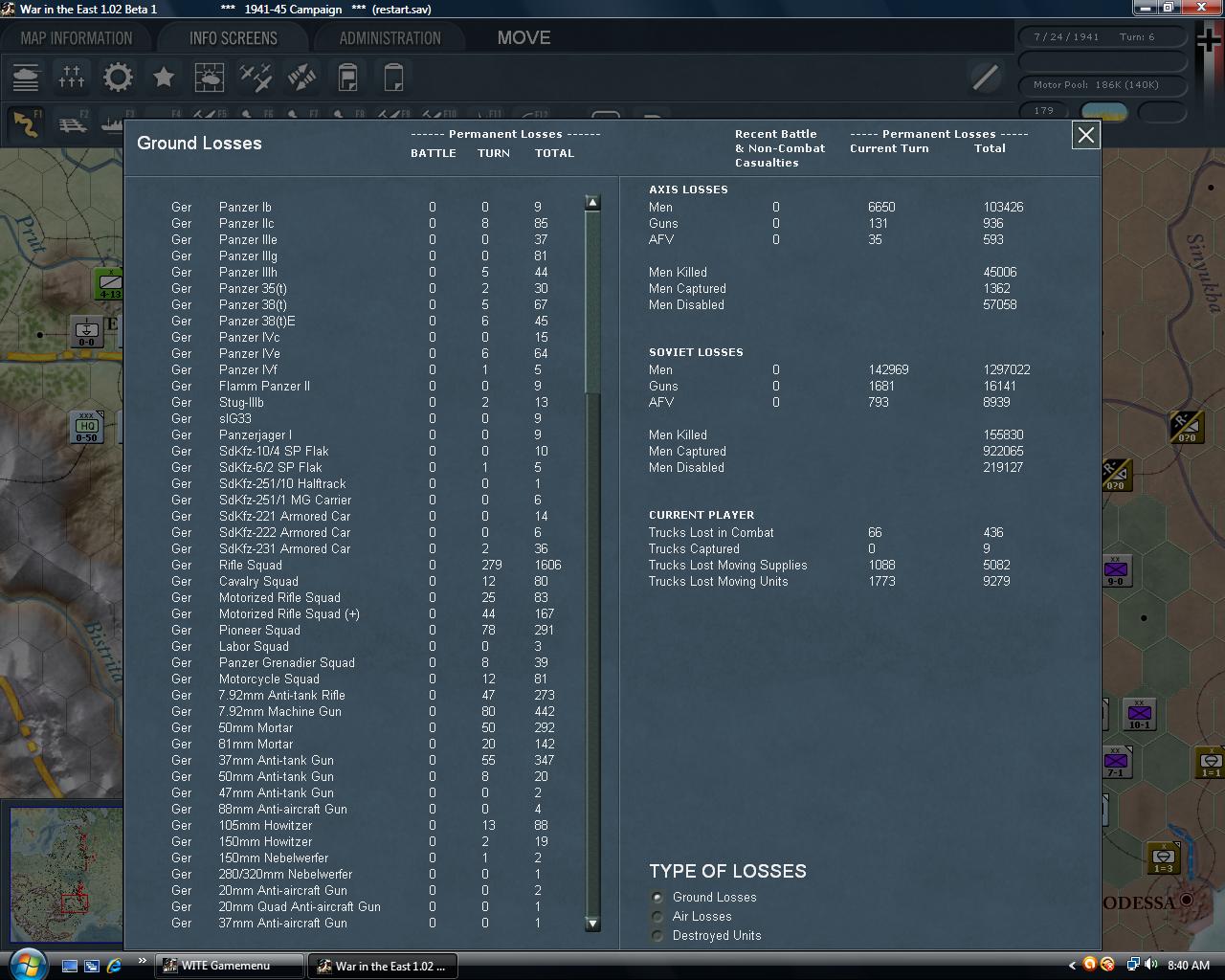Screen dimensions: 1225x980
Task: Open the air doctrine planes icon
Action: click(x=256, y=77)
